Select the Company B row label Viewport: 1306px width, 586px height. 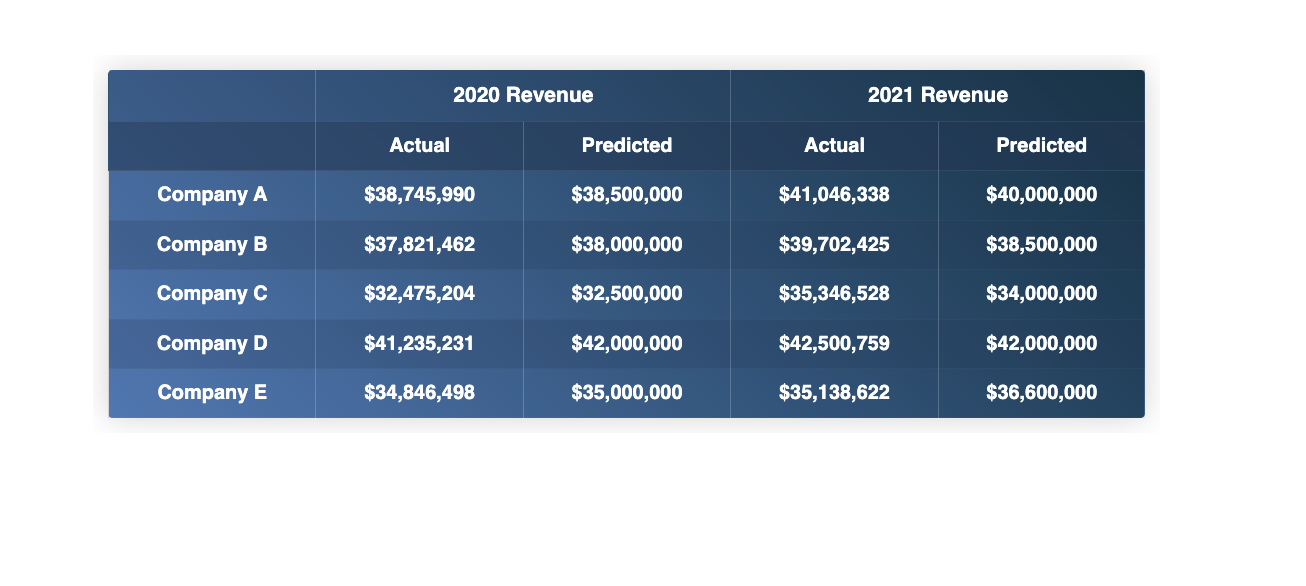[211, 244]
